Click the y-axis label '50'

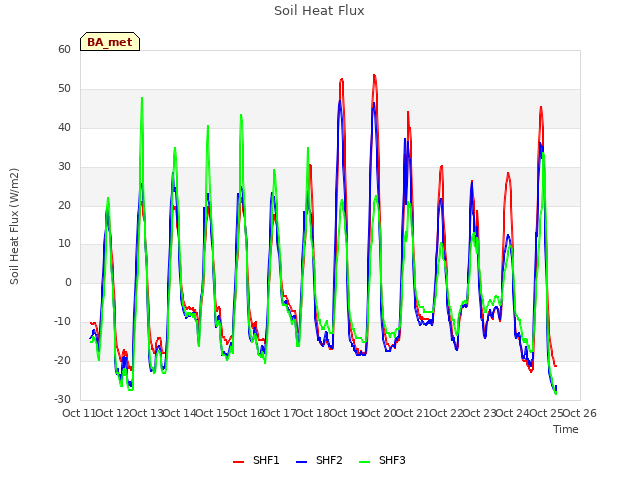[x=64, y=89]
